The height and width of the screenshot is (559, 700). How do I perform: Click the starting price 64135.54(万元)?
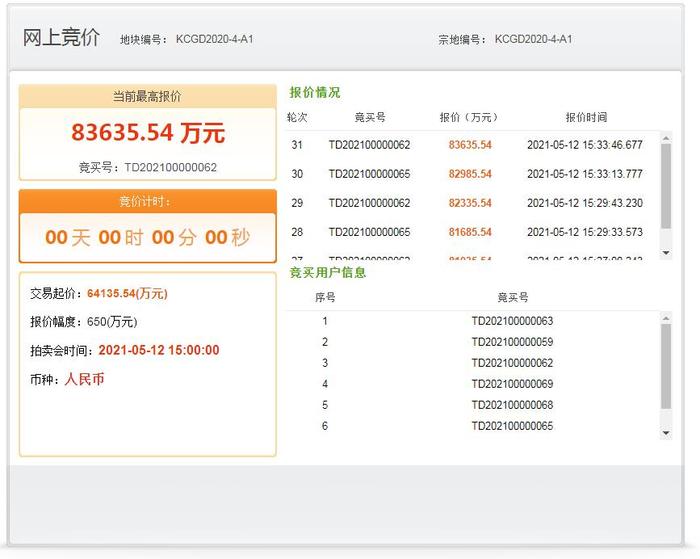point(127,293)
